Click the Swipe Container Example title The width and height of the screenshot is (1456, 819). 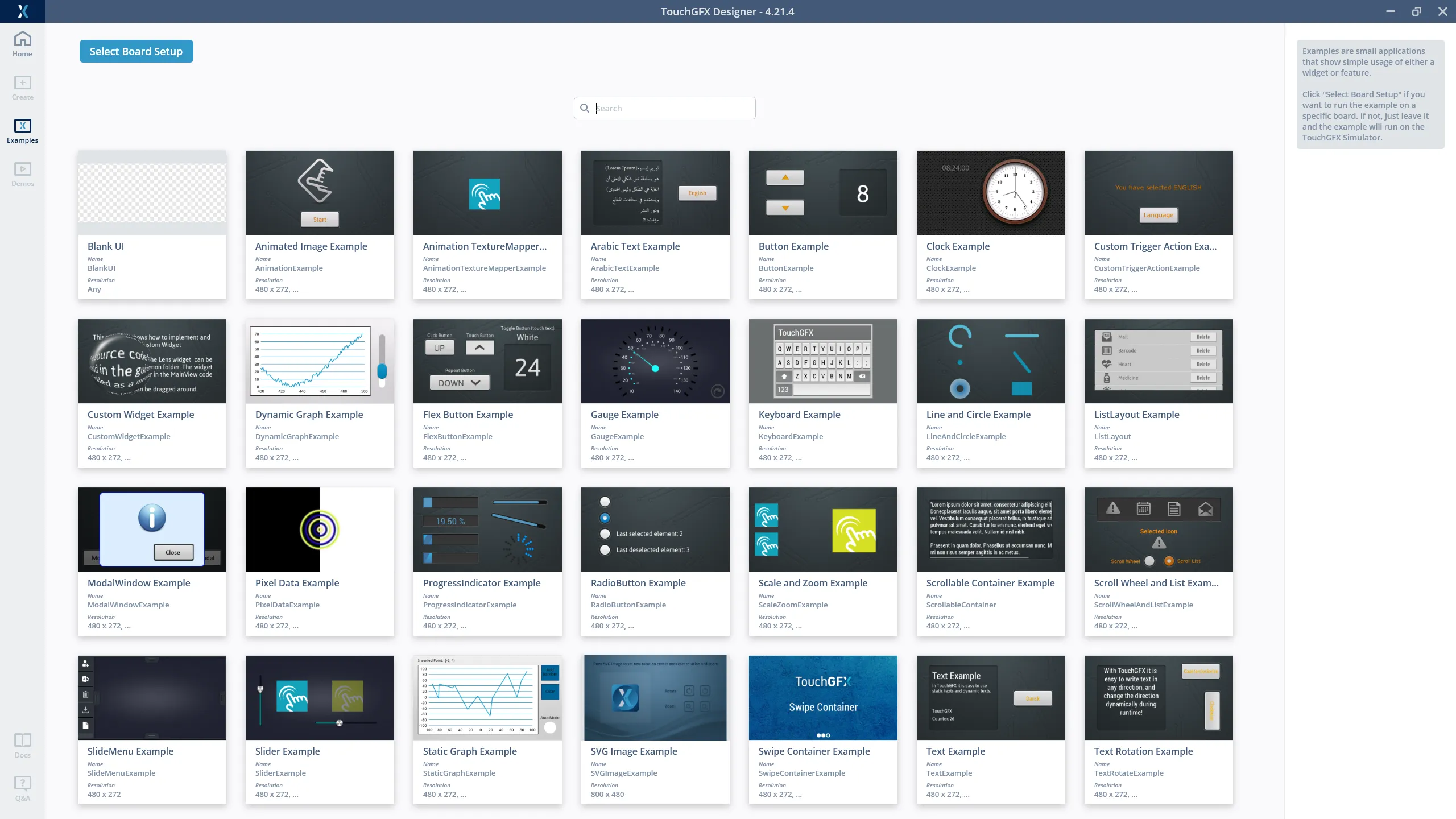click(x=814, y=751)
